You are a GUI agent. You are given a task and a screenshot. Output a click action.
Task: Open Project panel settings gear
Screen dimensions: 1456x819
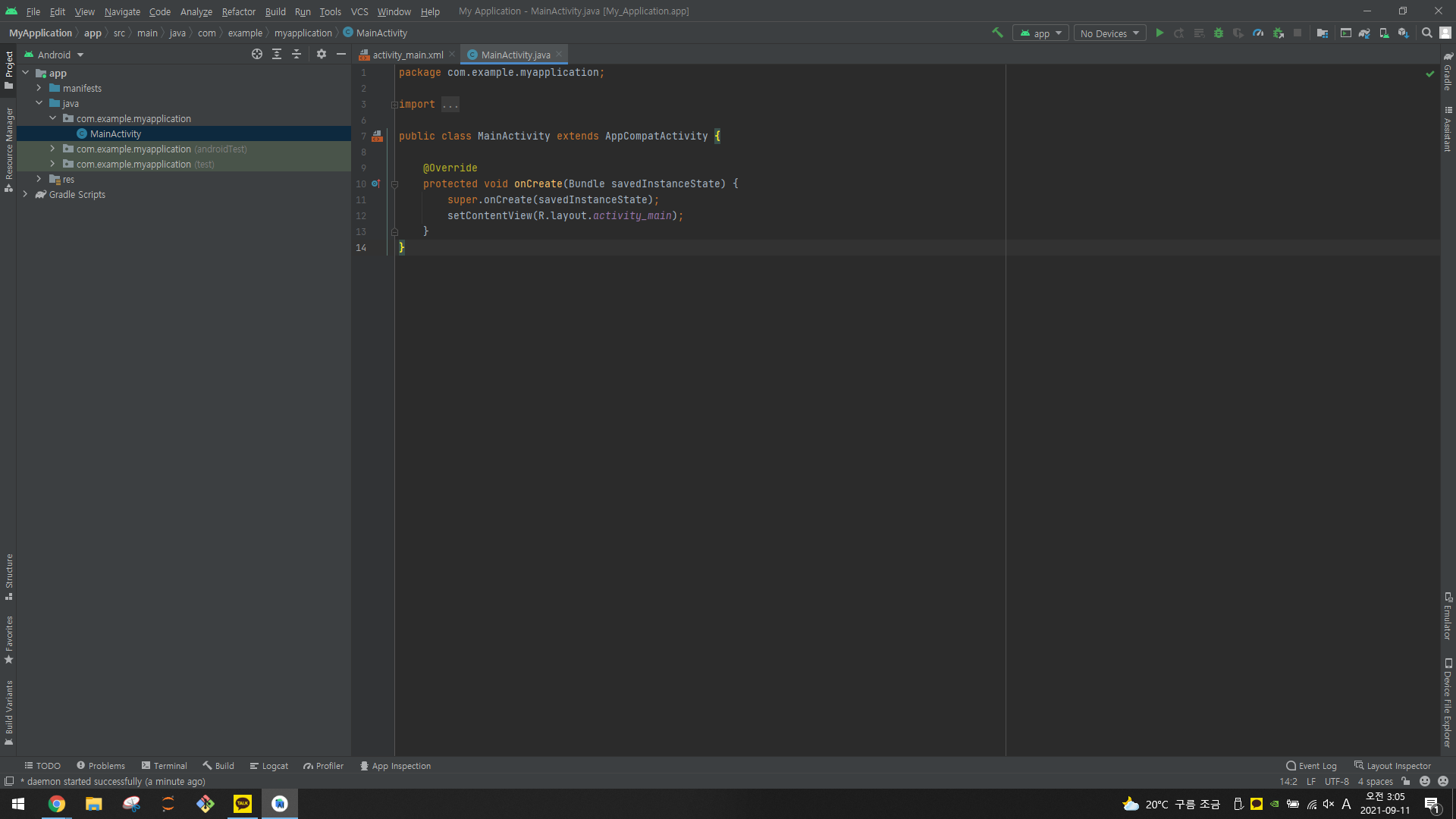(322, 54)
